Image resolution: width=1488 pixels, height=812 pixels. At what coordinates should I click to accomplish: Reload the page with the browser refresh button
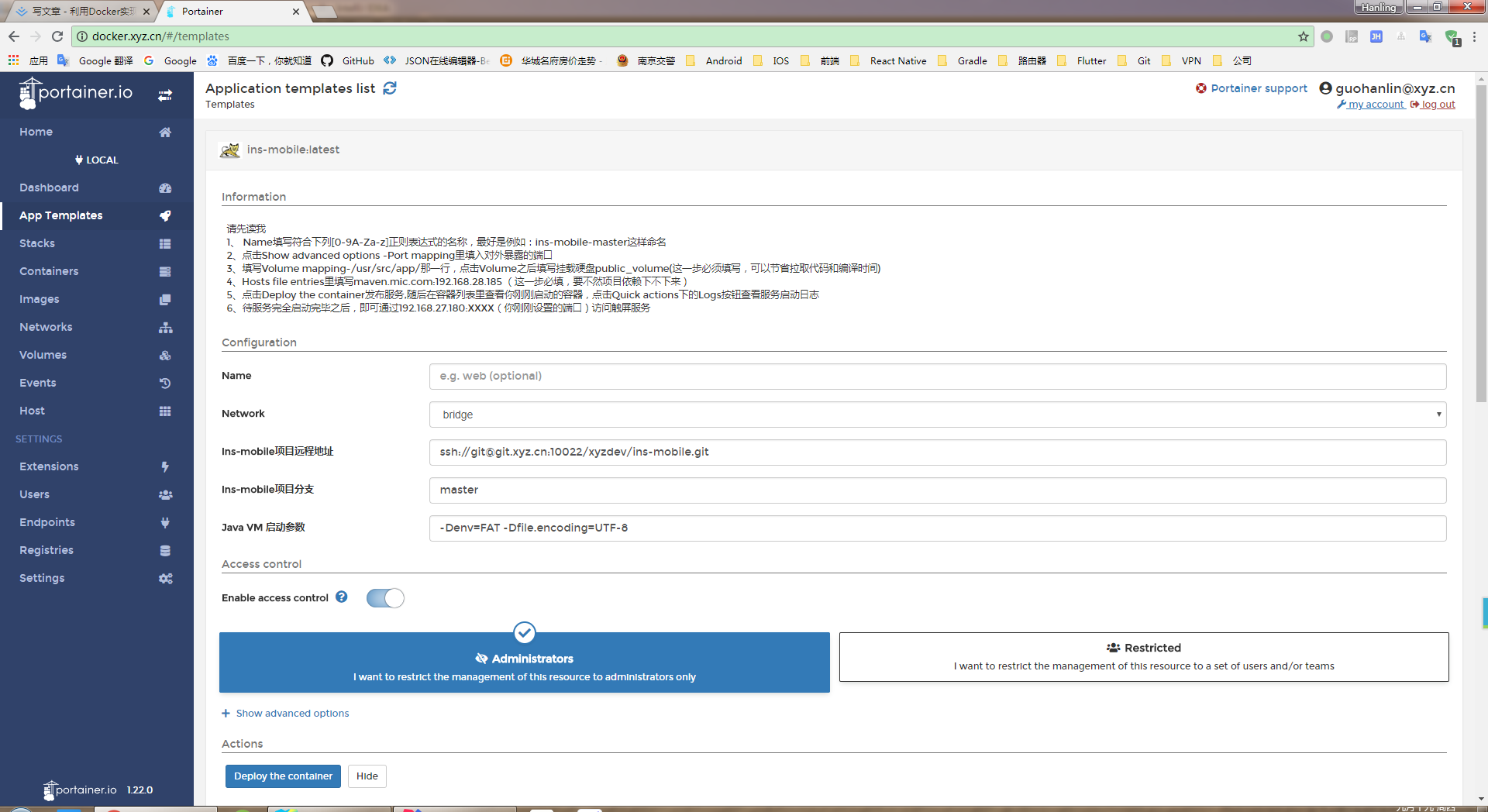[57, 36]
